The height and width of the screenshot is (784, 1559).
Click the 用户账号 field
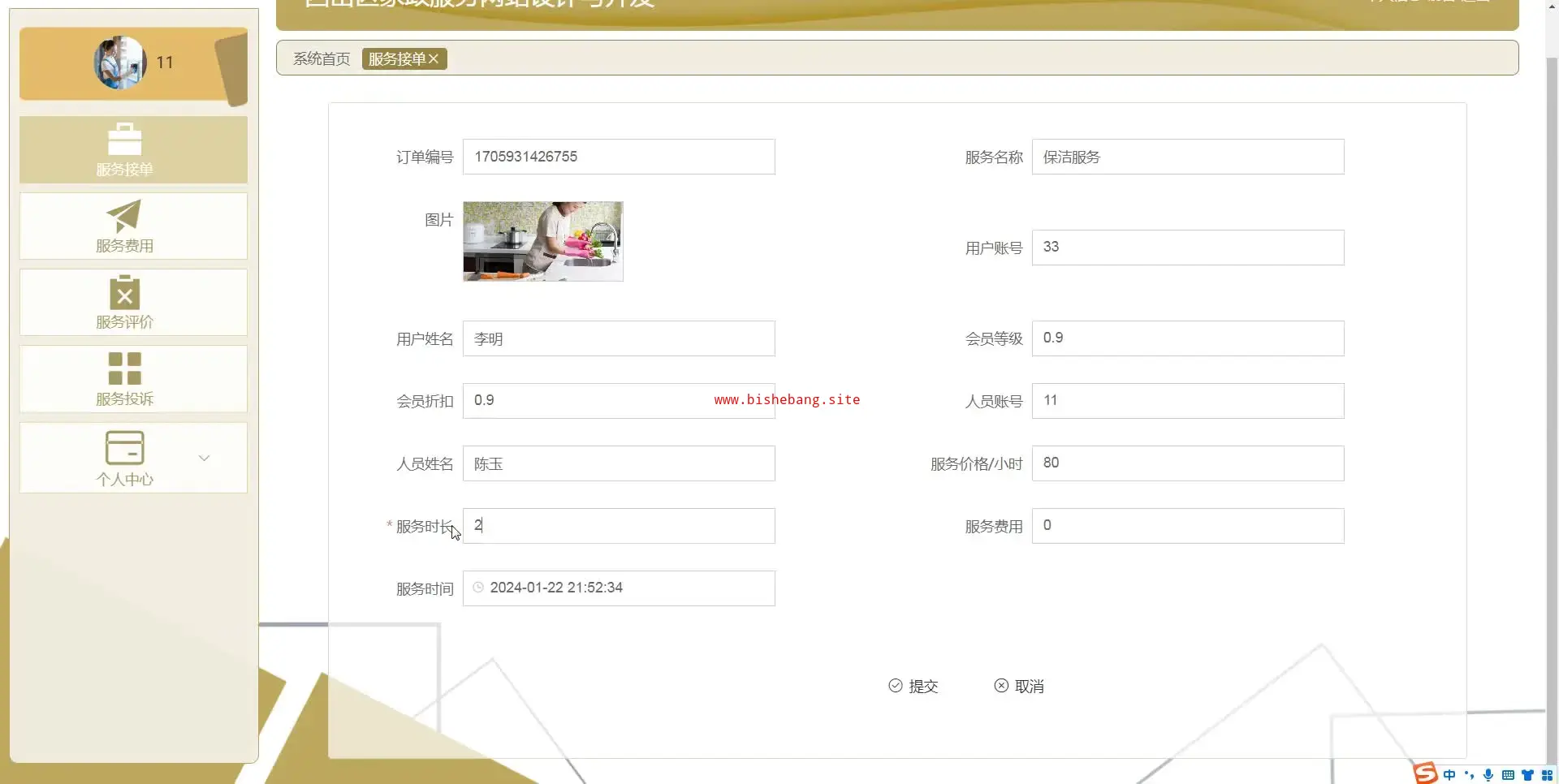click(x=1188, y=248)
